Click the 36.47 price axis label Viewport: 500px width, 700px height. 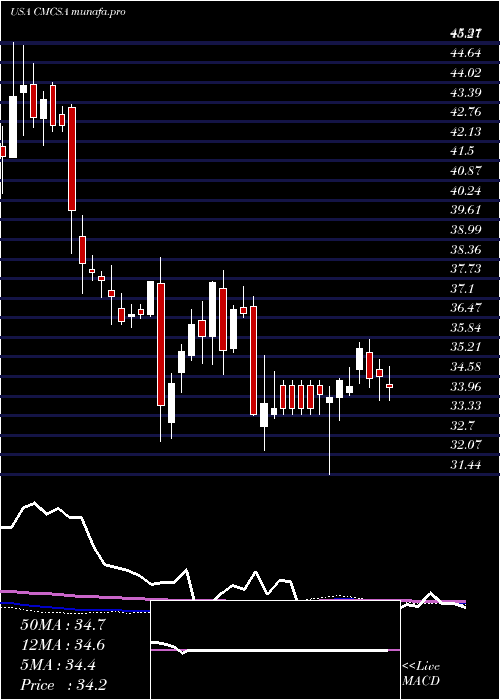tap(466, 308)
